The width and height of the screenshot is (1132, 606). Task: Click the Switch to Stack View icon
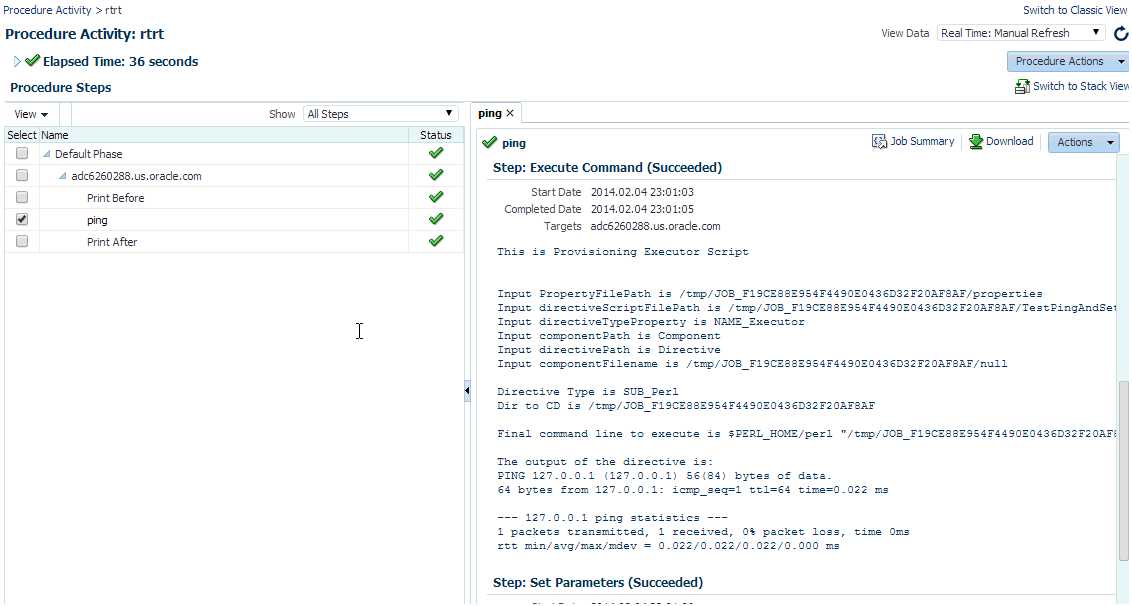(x=1022, y=87)
